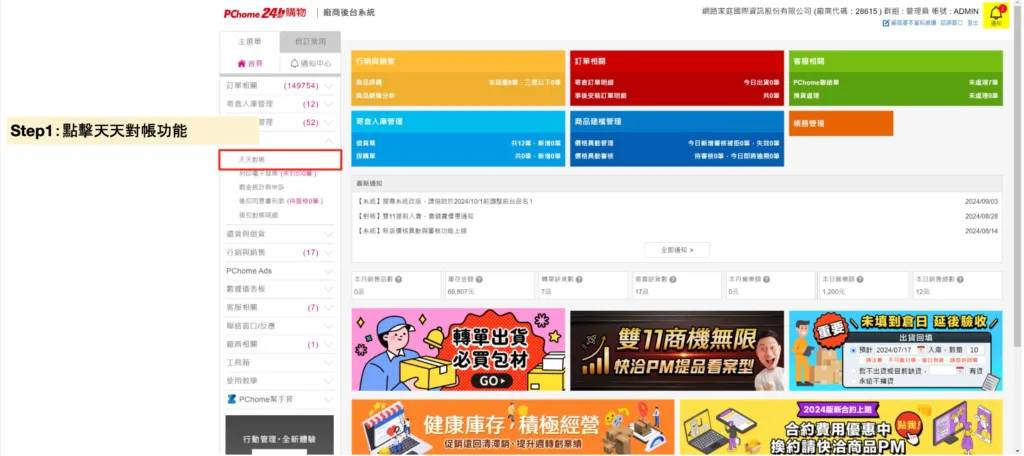Click the 雙11商機無限 promotional banner
This screenshot has width=1024, height=456.
tap(677, 350)
